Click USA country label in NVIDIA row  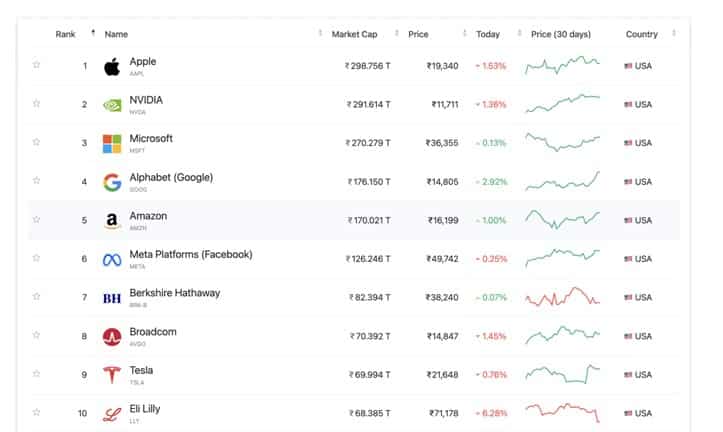click(x=643, y=105)
